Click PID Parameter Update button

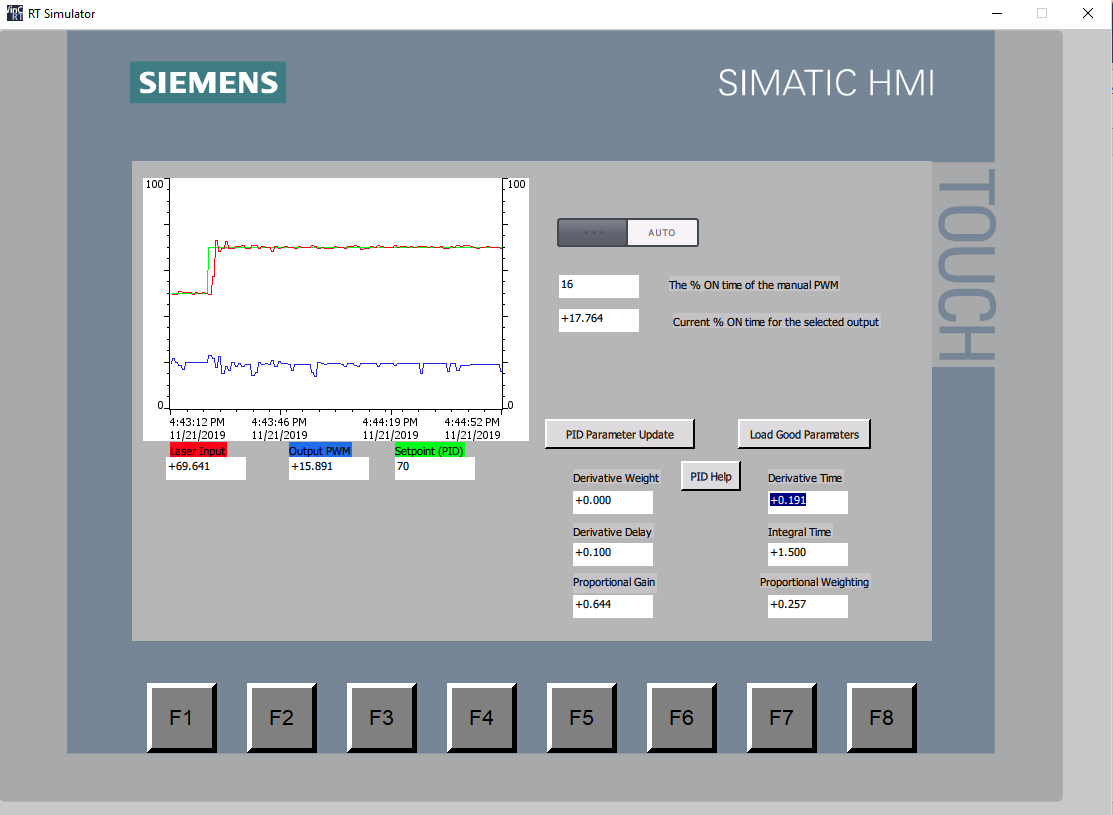coord(620,434)
